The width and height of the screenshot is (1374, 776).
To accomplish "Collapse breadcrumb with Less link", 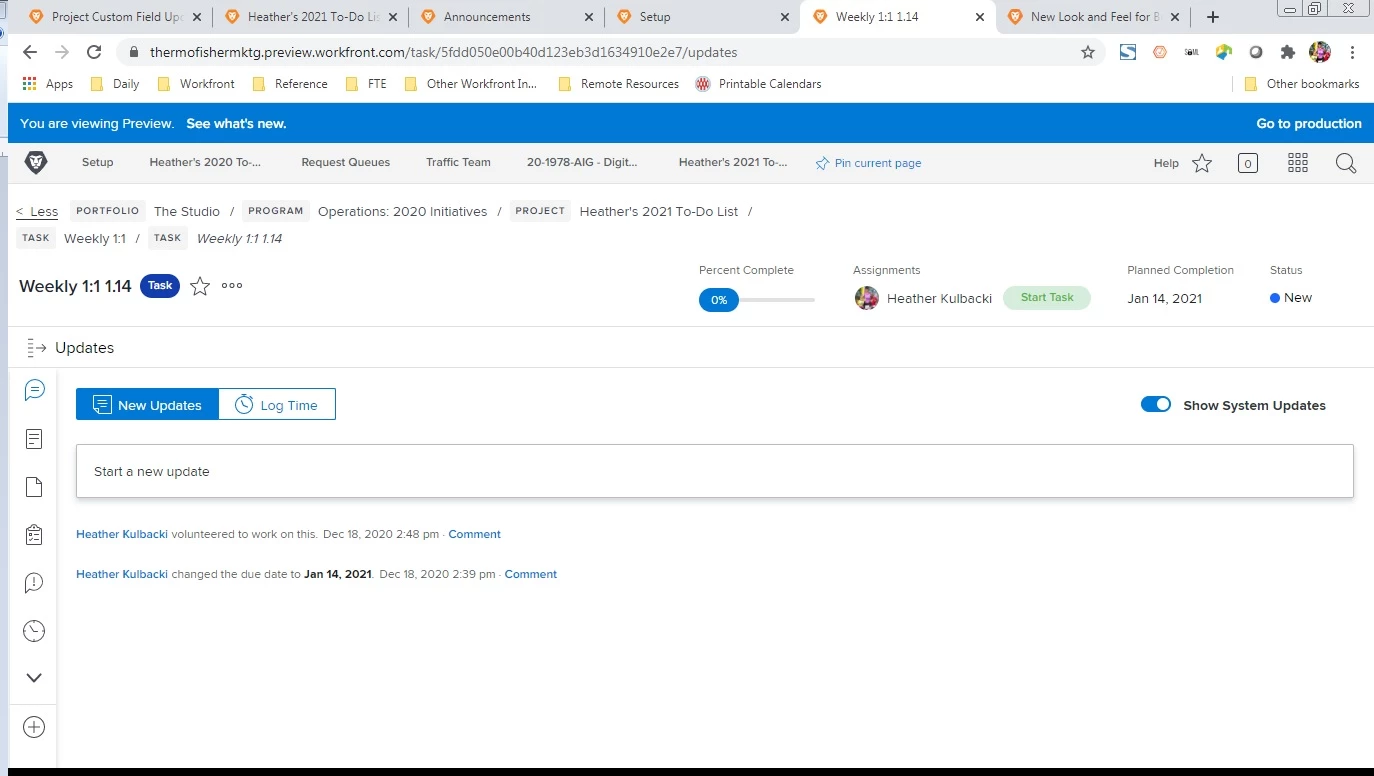I will 37,211.
